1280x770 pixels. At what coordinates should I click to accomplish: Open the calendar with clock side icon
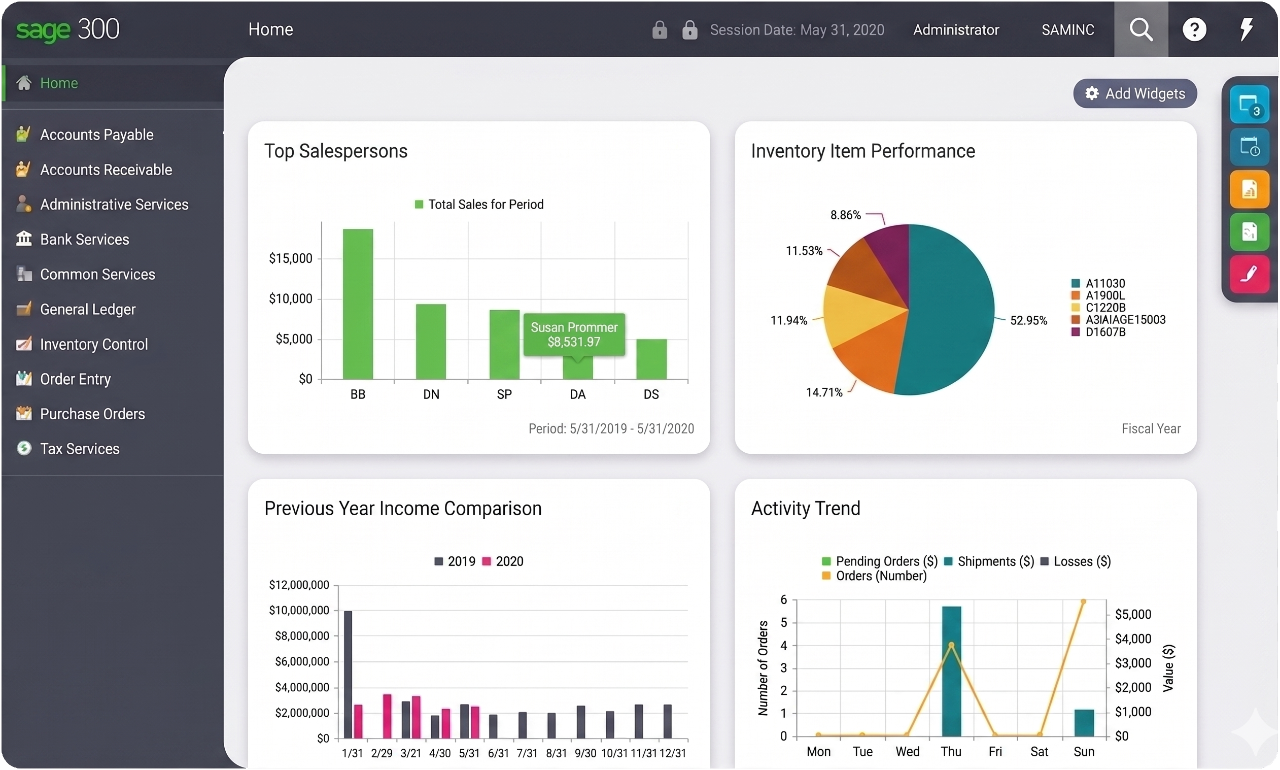(x=1249, y=147)
